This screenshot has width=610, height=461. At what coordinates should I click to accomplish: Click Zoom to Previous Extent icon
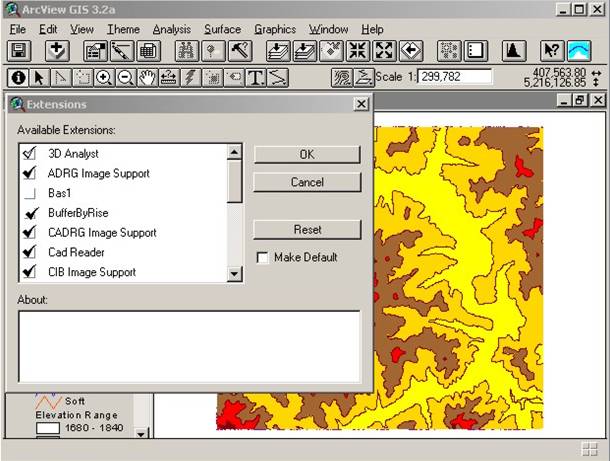[x=411, y=51]
